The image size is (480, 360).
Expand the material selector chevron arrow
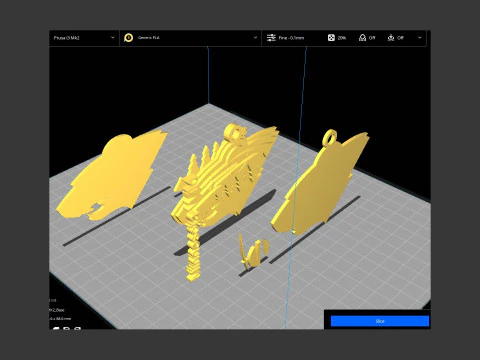(x=255, y=38)
